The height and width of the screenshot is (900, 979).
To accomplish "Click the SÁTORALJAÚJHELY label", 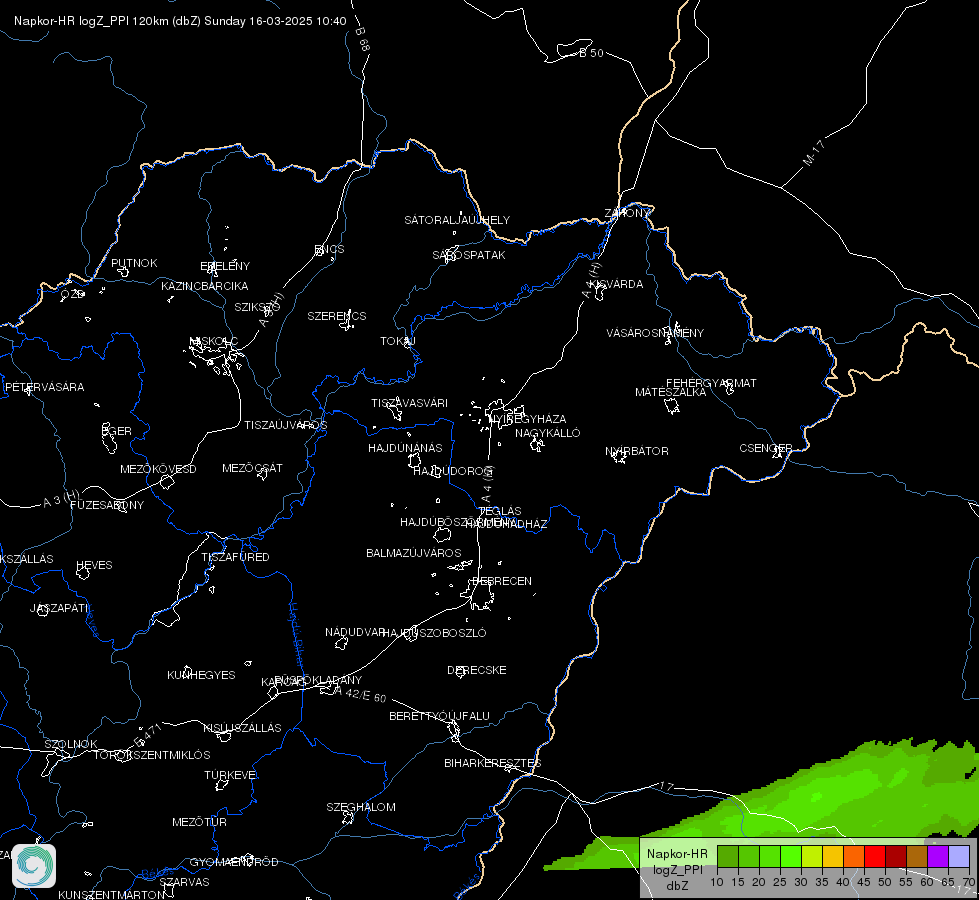I will point(457,220).
